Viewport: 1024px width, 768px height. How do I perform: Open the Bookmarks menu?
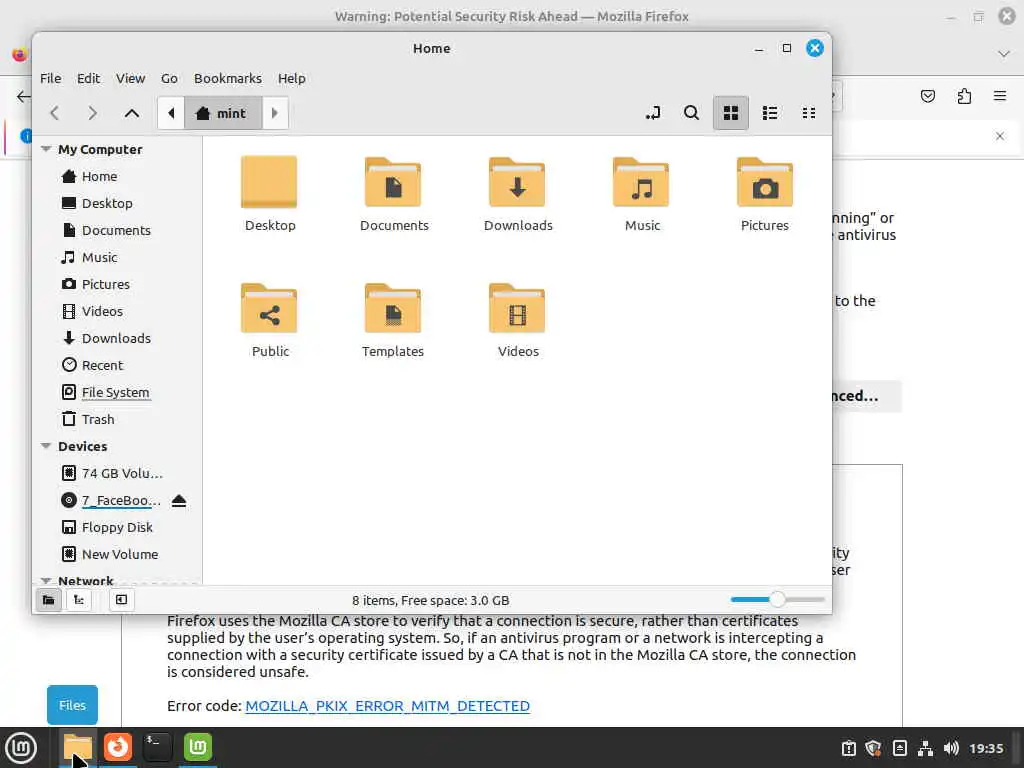(x=228, y=78)
